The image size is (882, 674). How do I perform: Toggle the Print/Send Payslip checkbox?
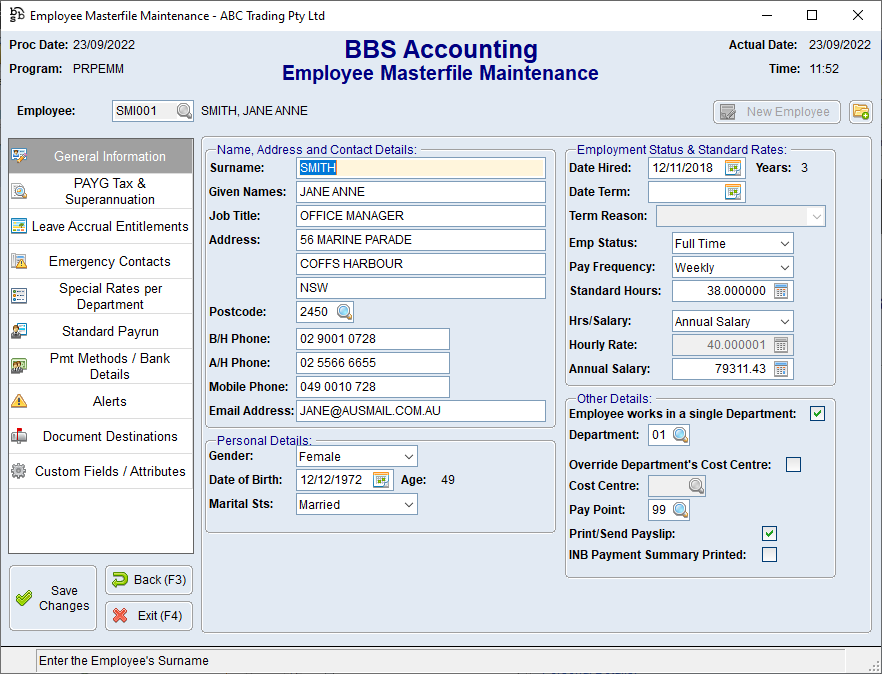click(x=769, y=533)
